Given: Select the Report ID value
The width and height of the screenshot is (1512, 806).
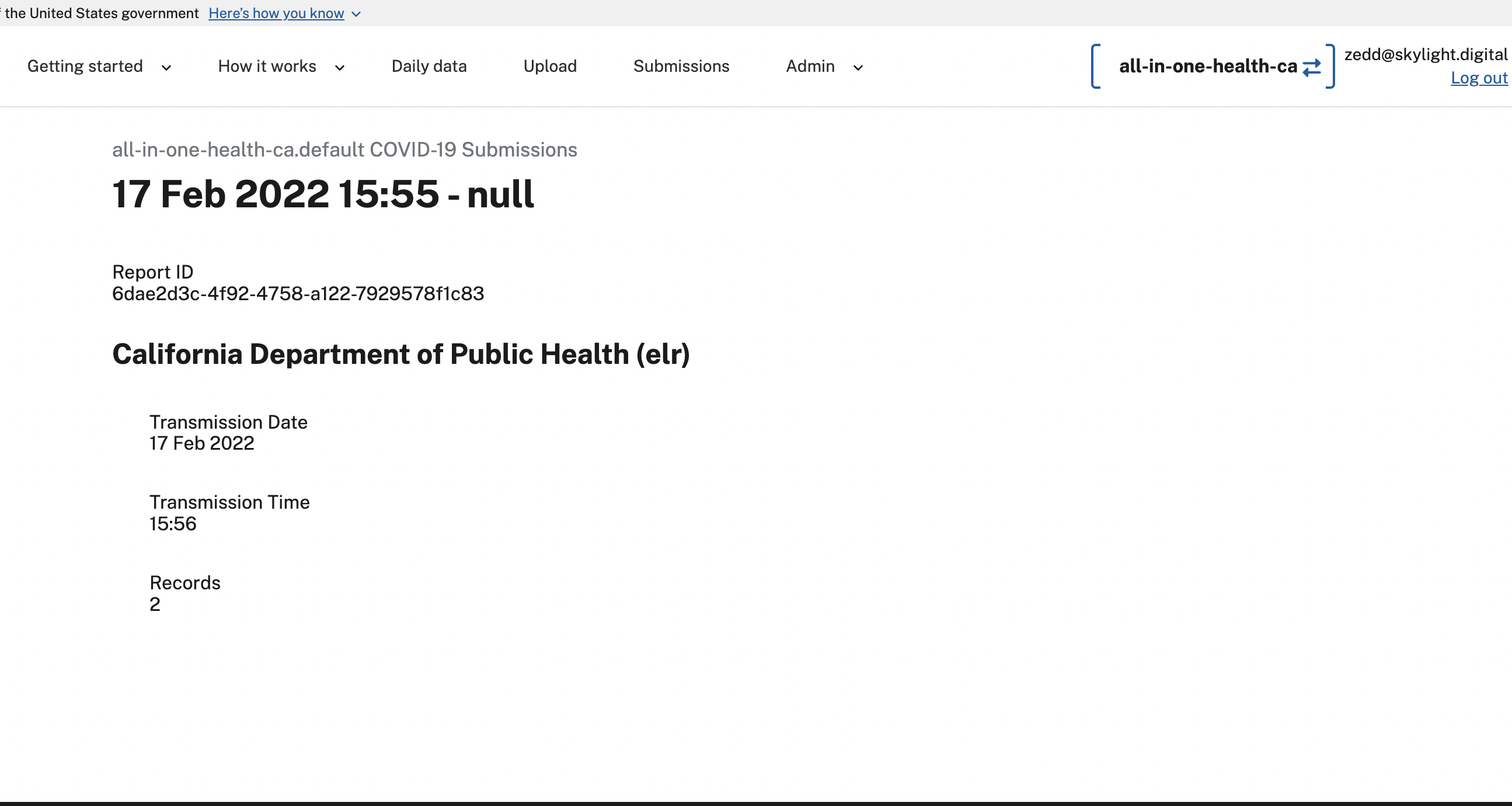Looking at the screenshot, I should pyautogui.click(x=298, y=294).
